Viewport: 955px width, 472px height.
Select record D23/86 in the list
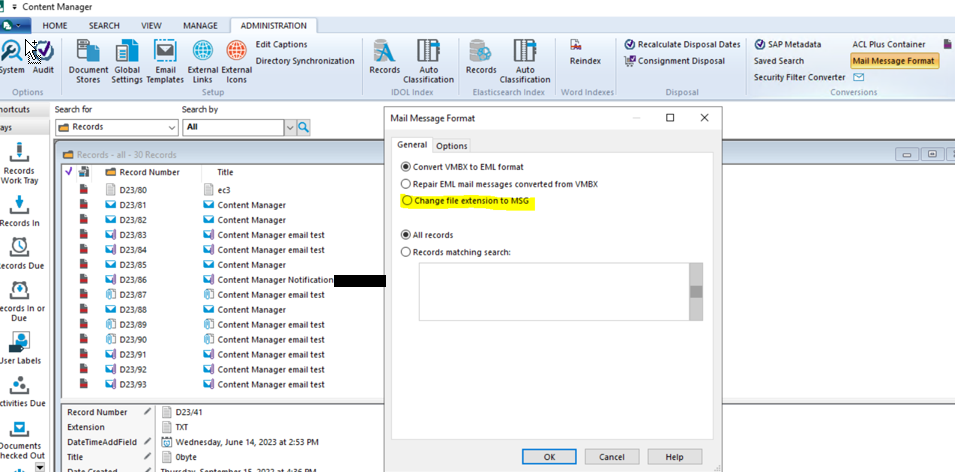click(x=134, y=280)
